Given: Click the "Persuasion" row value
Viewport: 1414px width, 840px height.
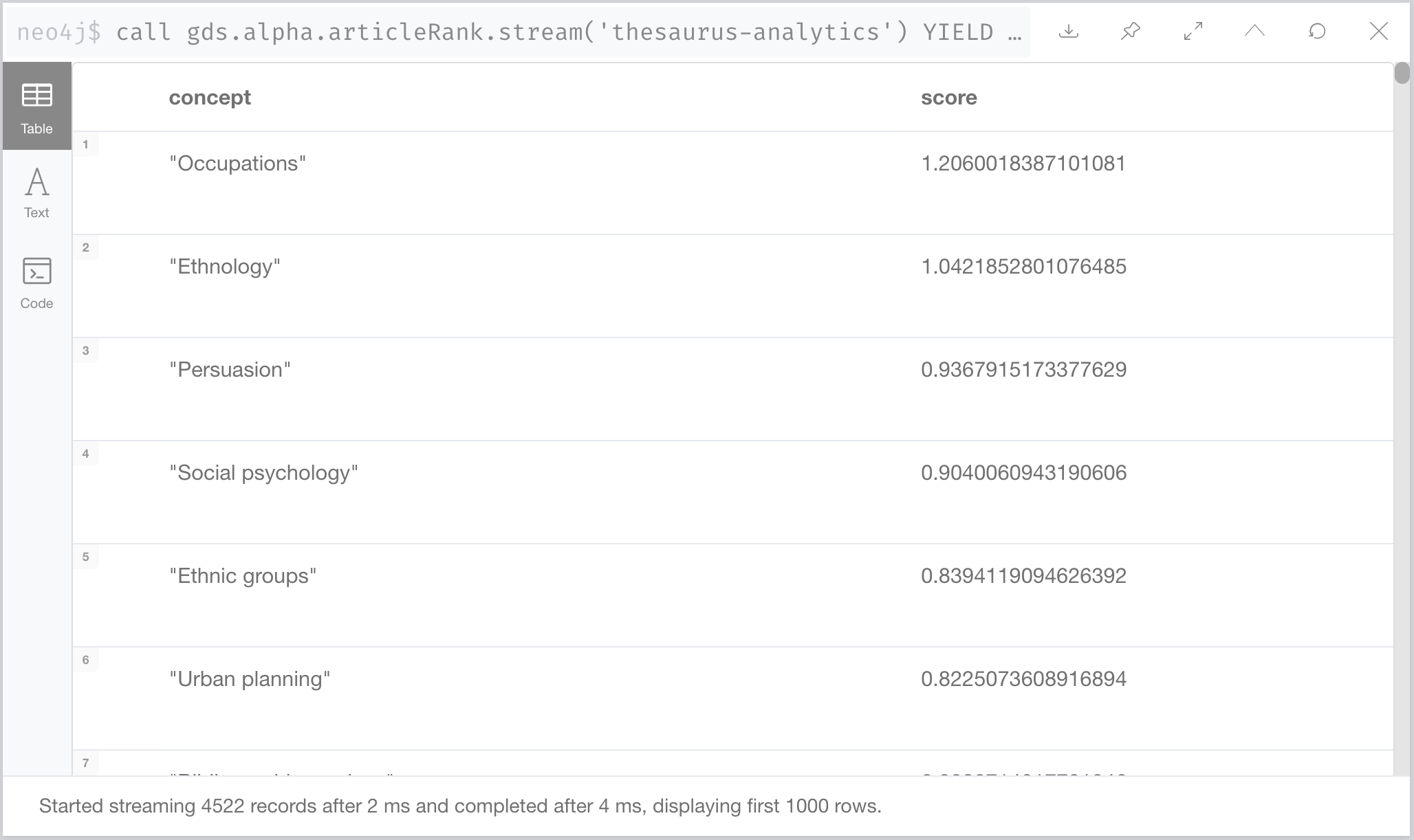Looking at the screenshot, I should [x=230, y=370].
